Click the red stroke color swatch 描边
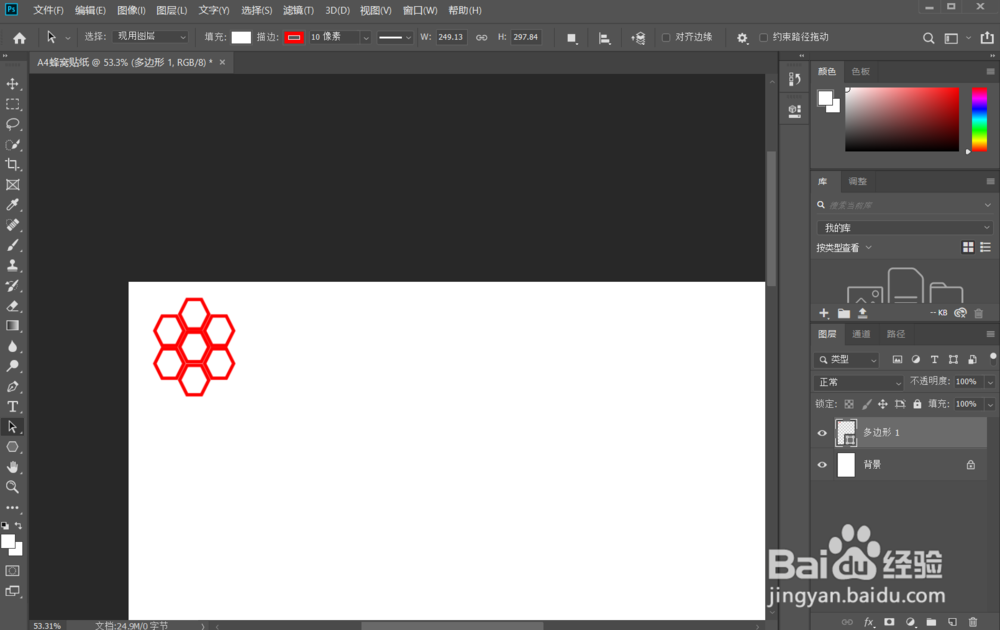 point(294,37)
